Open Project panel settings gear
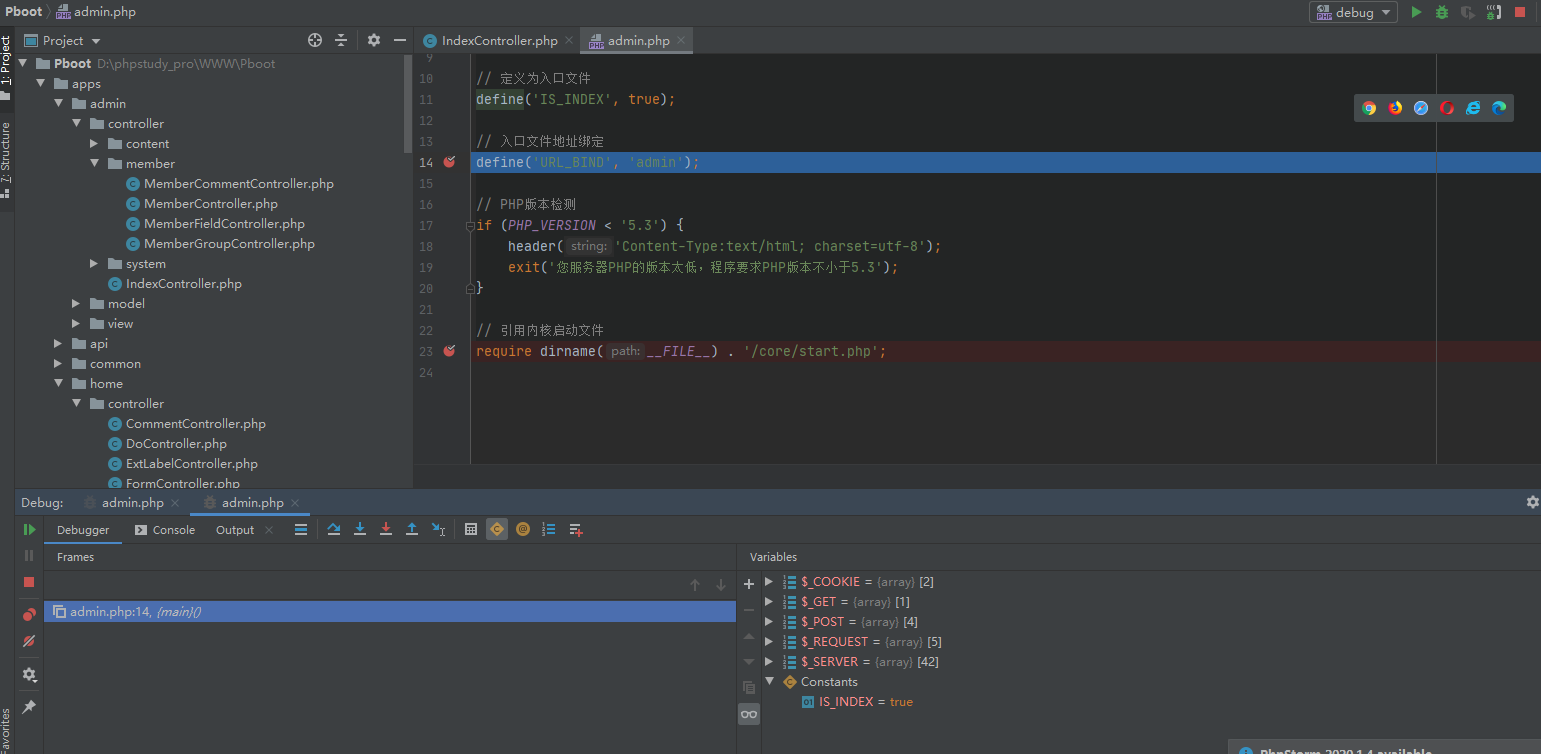Viewport: 1541px width, 754px height. [374, 40]
